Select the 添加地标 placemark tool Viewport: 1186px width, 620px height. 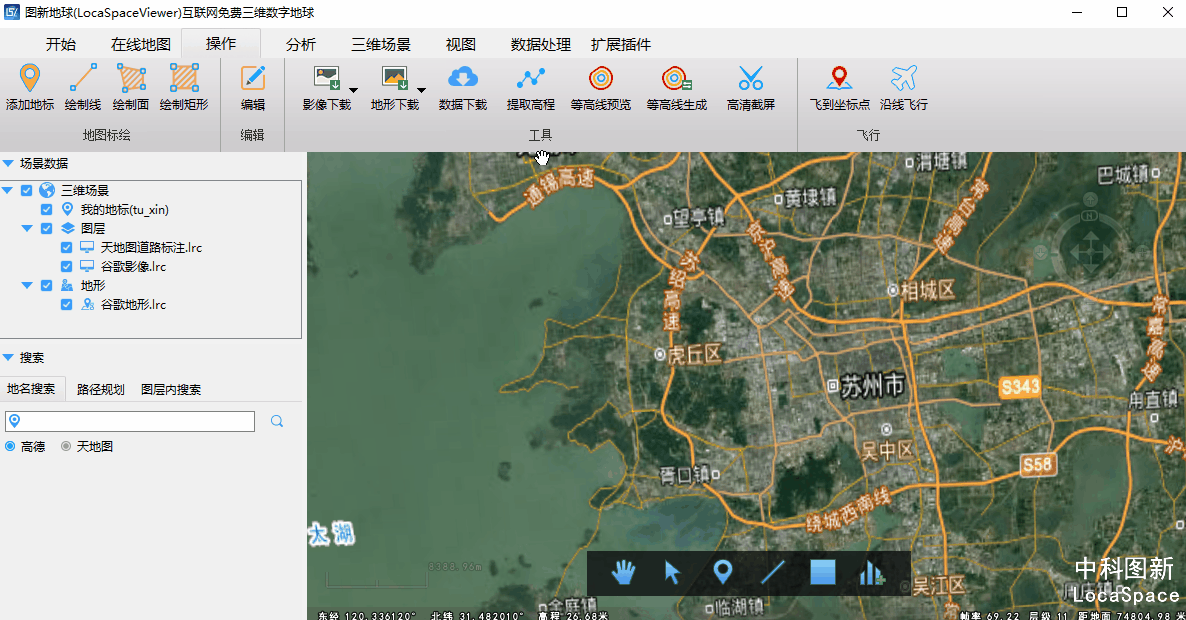(x=29, y=87)
